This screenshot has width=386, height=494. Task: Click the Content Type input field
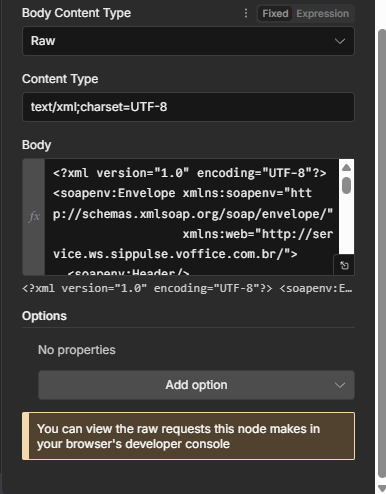pos(188,107)
